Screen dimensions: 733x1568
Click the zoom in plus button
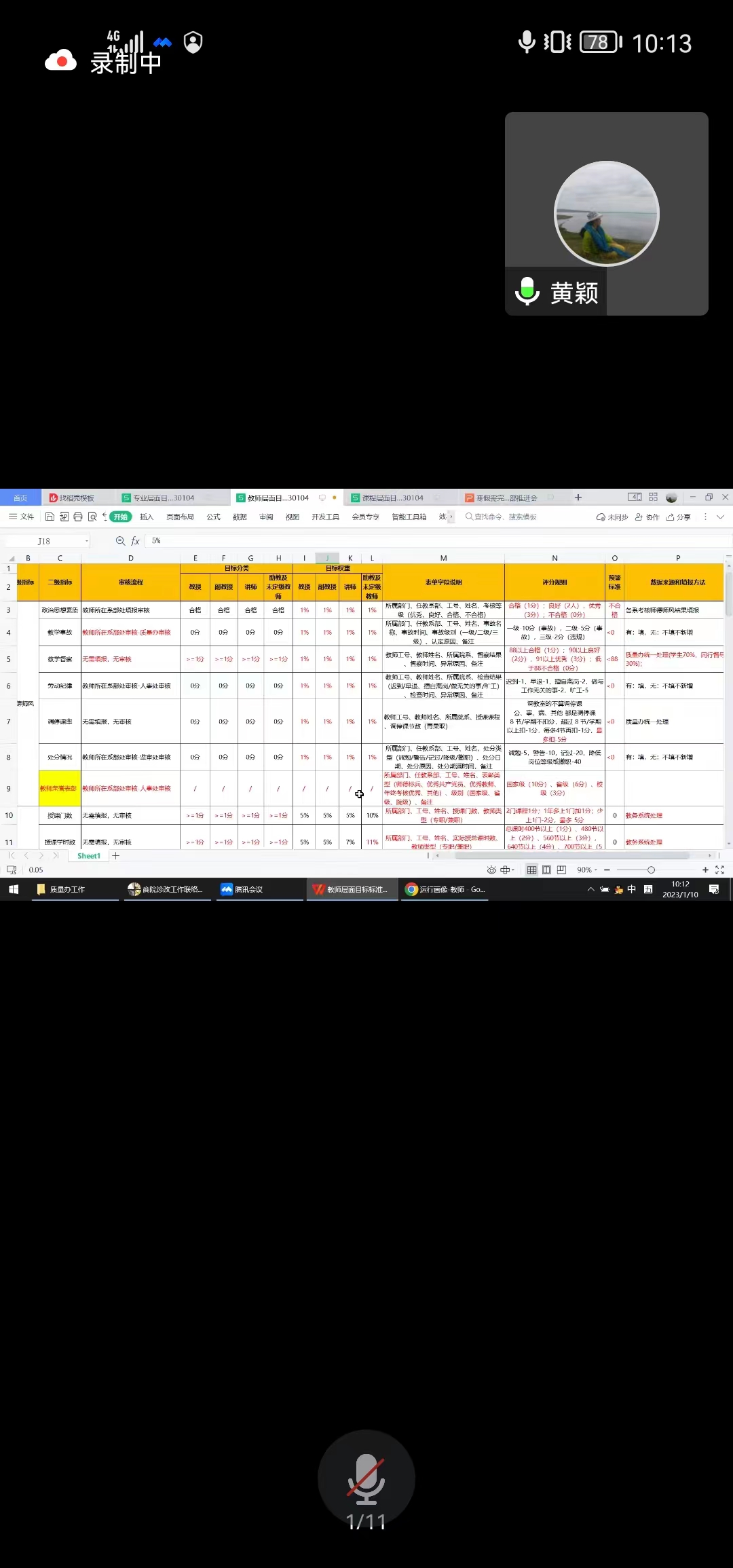pos(705,870)
